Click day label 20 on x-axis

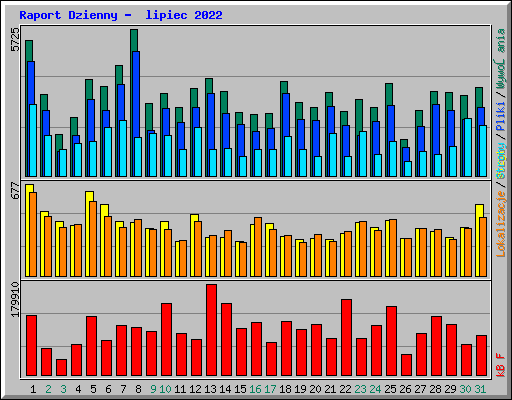[x=315, y=389]
